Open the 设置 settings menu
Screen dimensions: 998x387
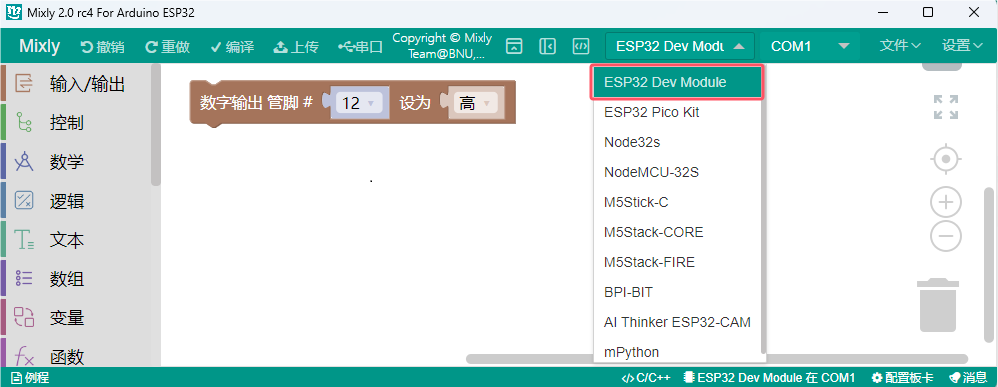(963, 46)
